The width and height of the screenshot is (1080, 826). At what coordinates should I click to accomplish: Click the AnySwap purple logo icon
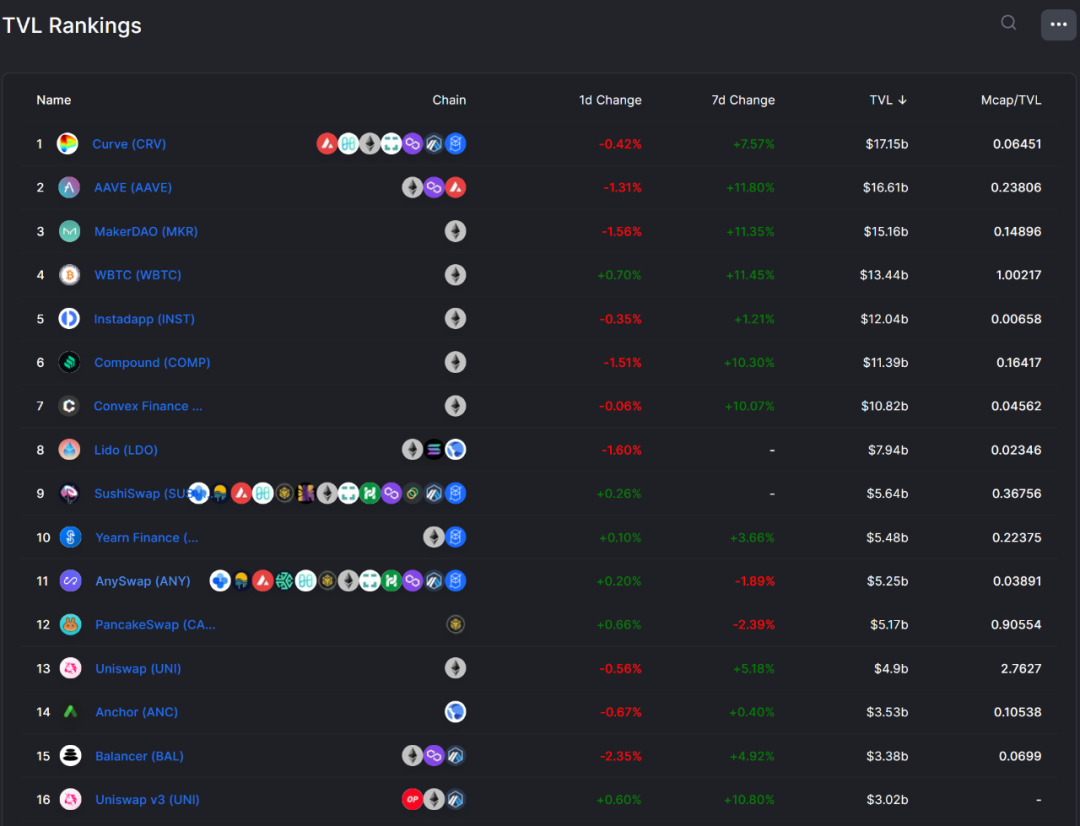click(70, 581)
